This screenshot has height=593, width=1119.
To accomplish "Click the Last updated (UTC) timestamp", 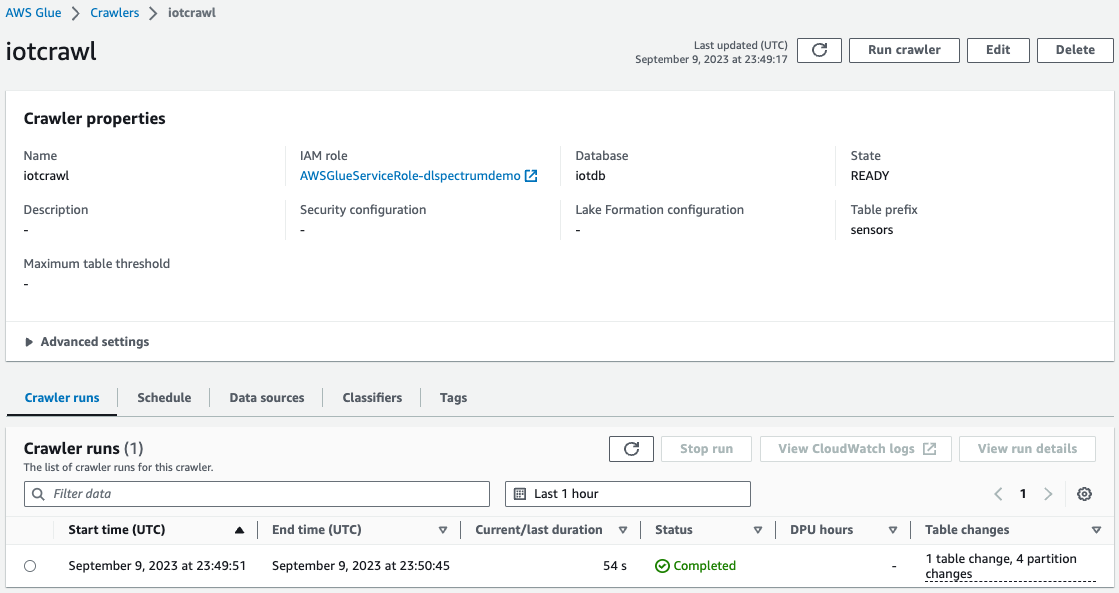I will tap(712, 52).
